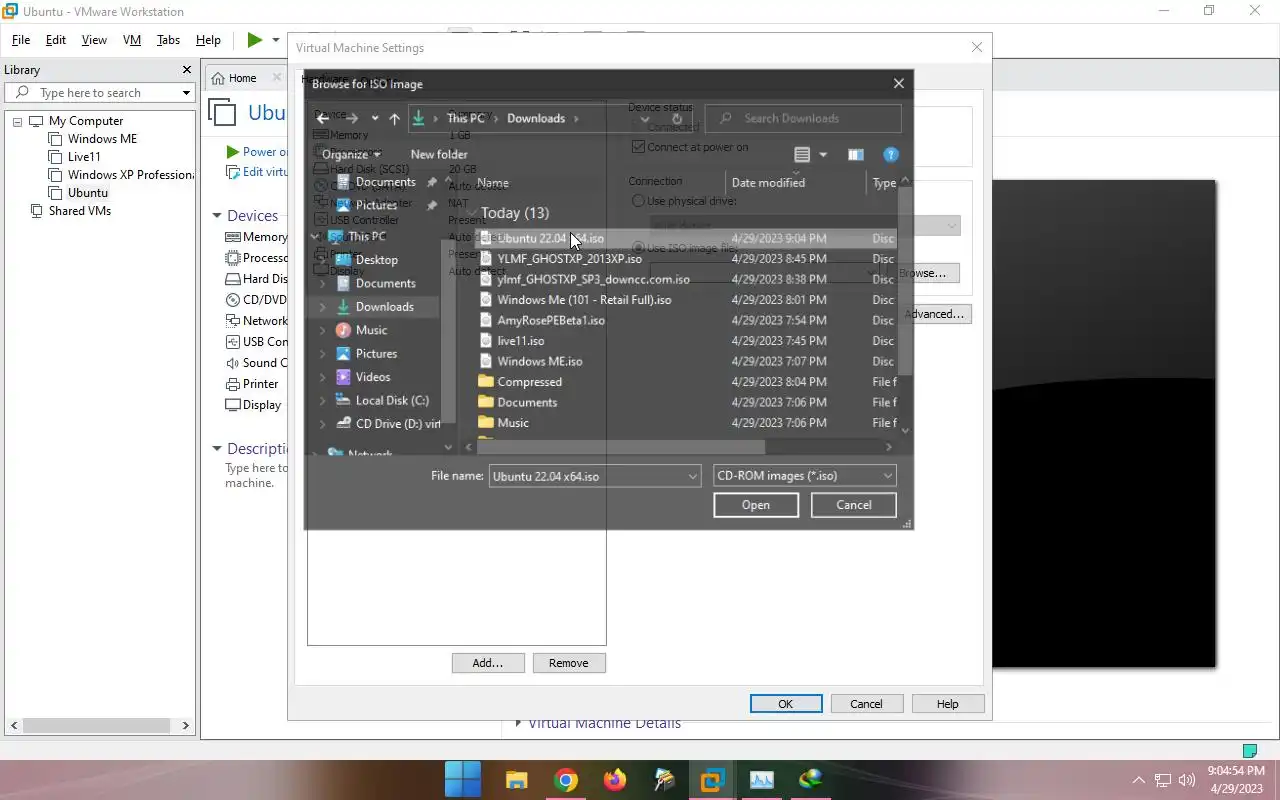The image size is (1280, 800).
Task: Collapse the Description section
Action: [x=217, y=449]
